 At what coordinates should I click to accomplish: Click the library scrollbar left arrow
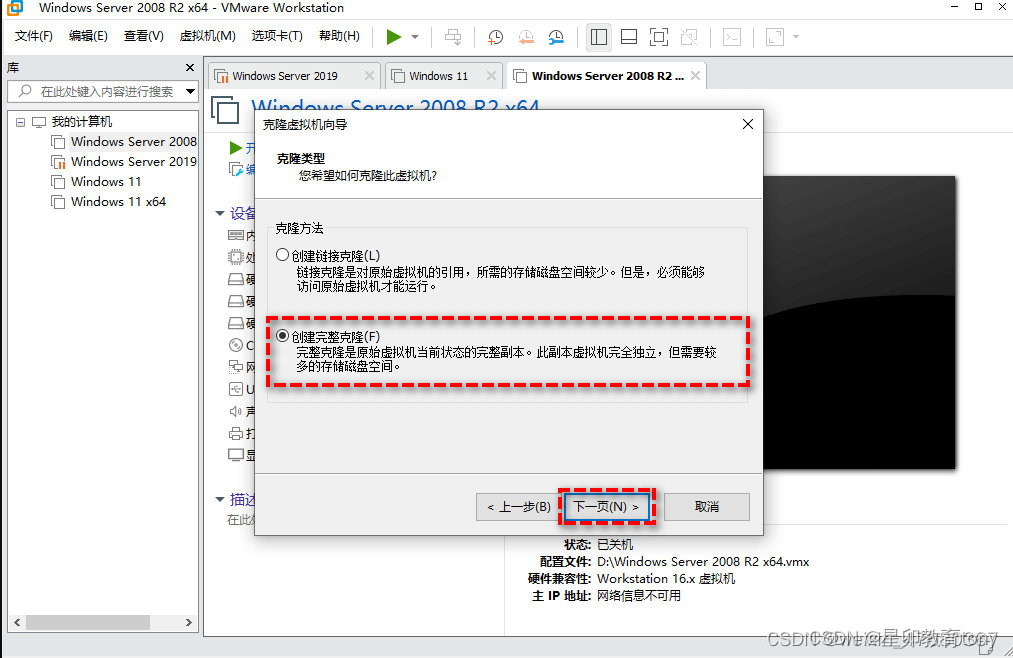click(17, 622)
